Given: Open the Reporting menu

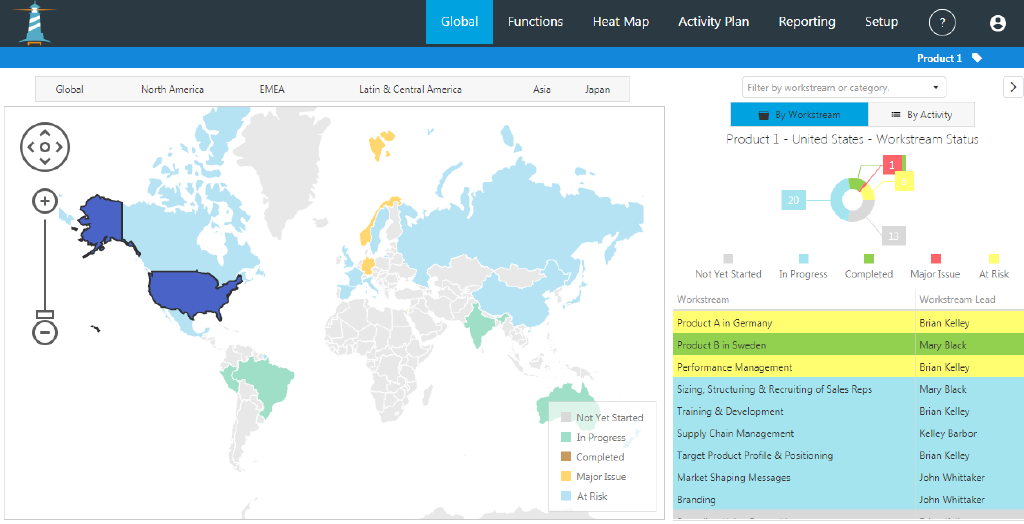Looking at the screenshot, I should (806, 22).
